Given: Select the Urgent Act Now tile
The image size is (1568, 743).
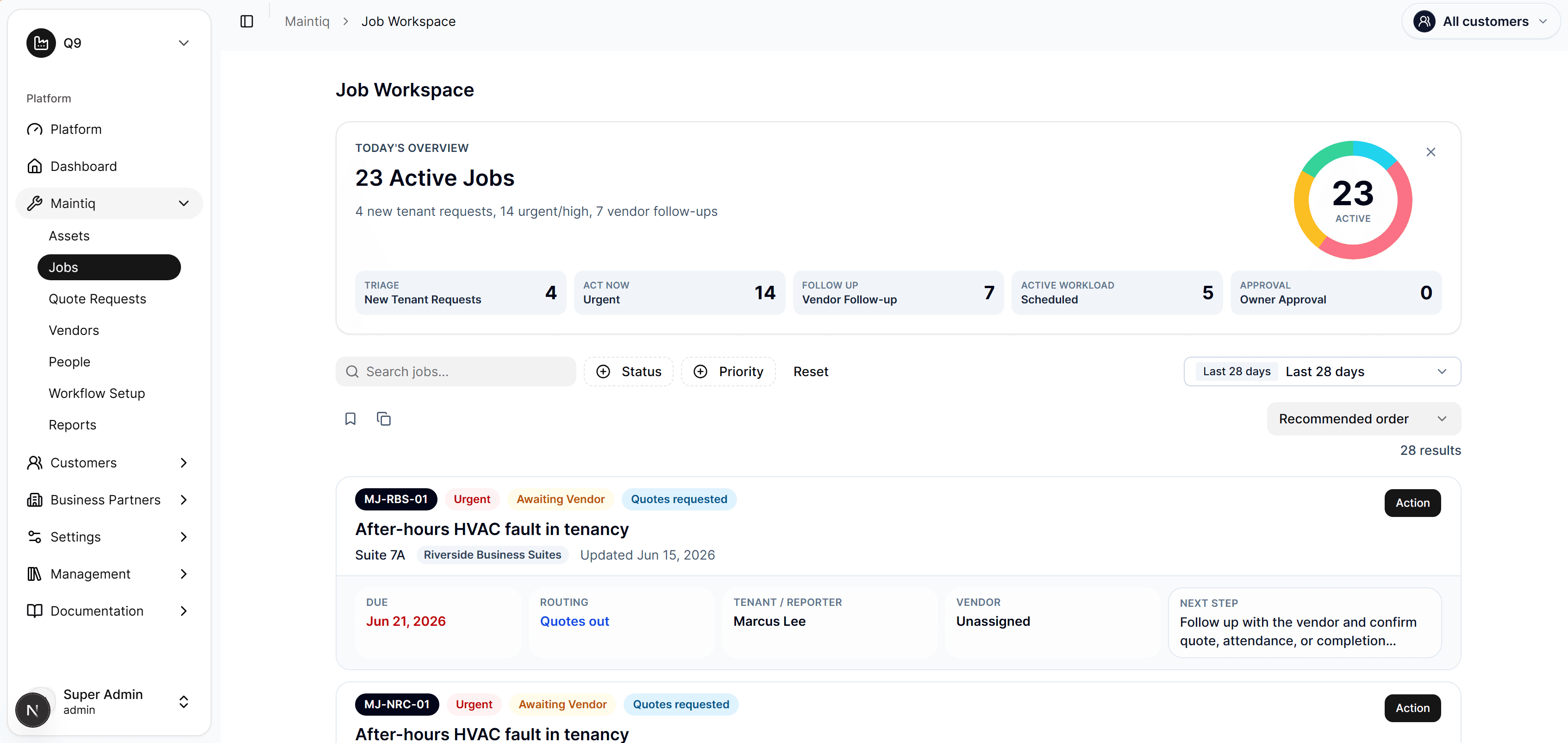Looking at the screenshot, I should click(679, 293).
